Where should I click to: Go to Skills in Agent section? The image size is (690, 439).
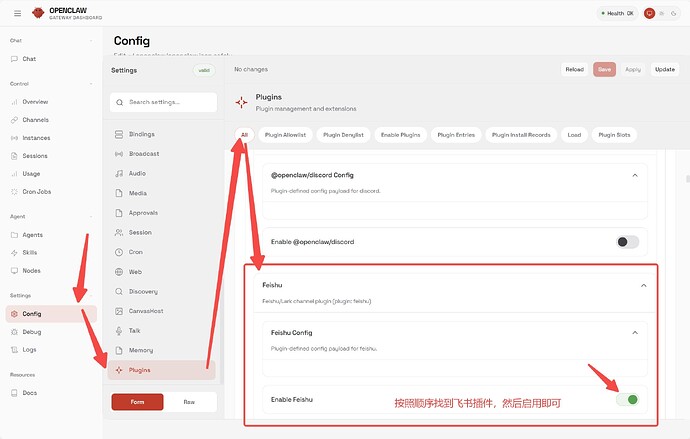(30, 253)
